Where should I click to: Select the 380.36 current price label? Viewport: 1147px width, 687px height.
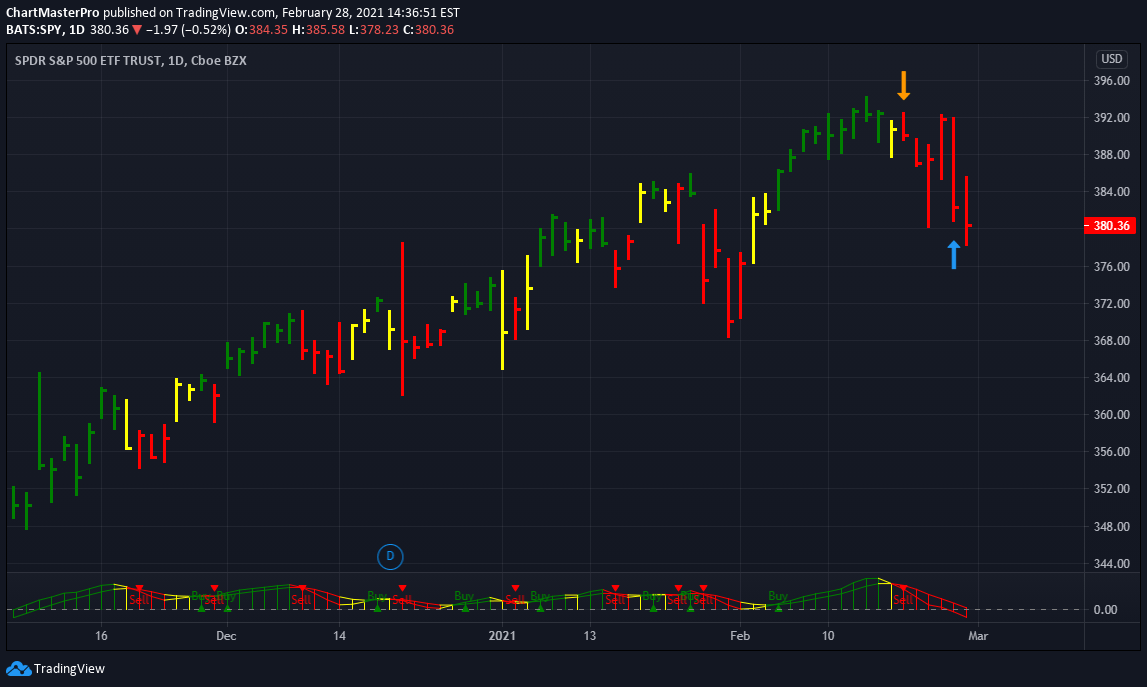pos(1110,225)
